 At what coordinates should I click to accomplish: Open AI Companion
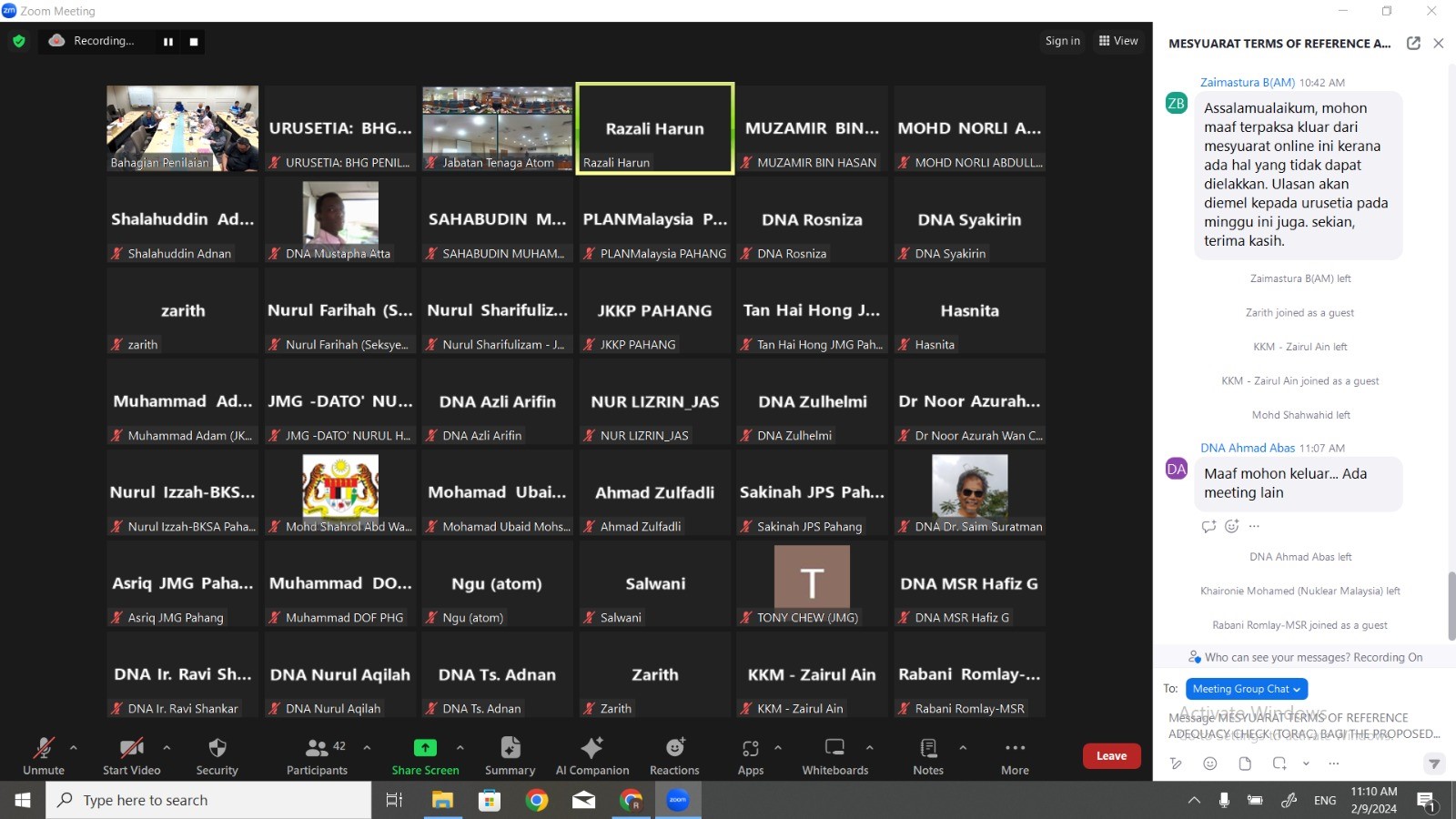(592, 756)
